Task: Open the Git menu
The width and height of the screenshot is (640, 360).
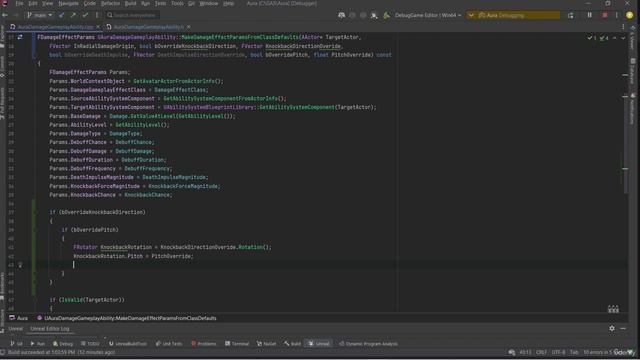Action: (191, 3)
